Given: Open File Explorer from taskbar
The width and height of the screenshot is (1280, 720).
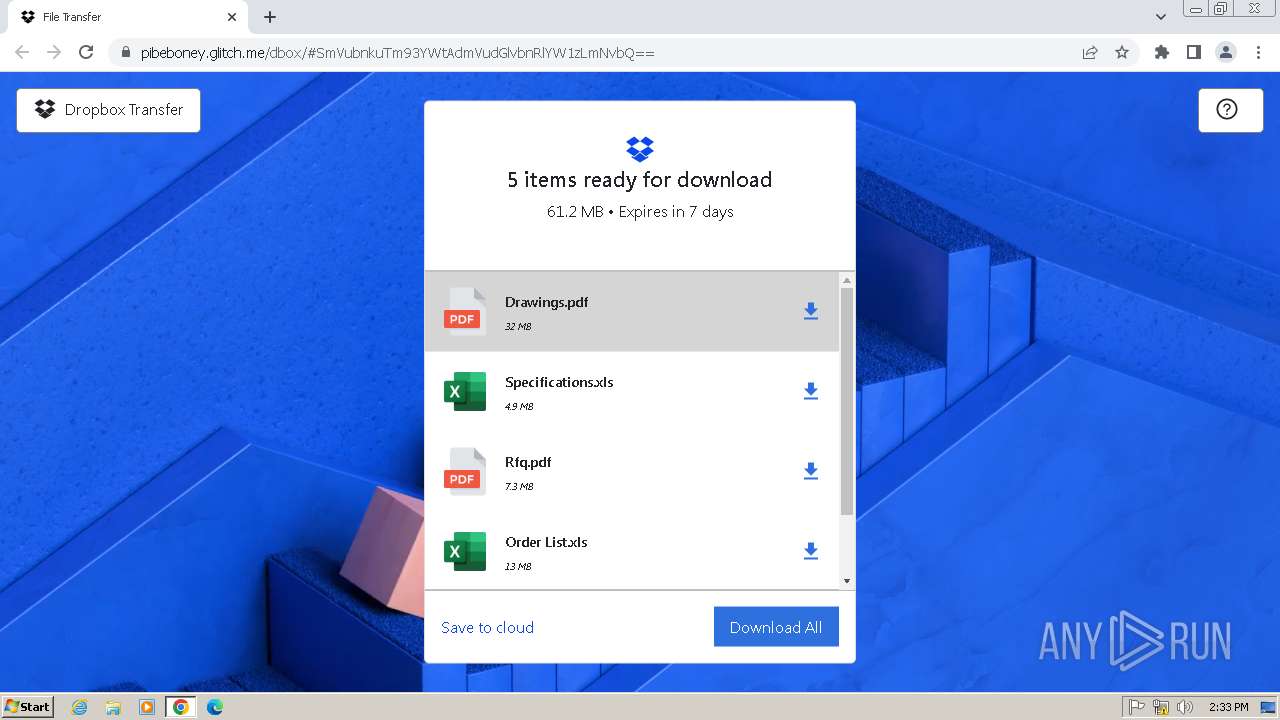Looking at the screenshot, I should pyautogui.click(x=113, y=707).
